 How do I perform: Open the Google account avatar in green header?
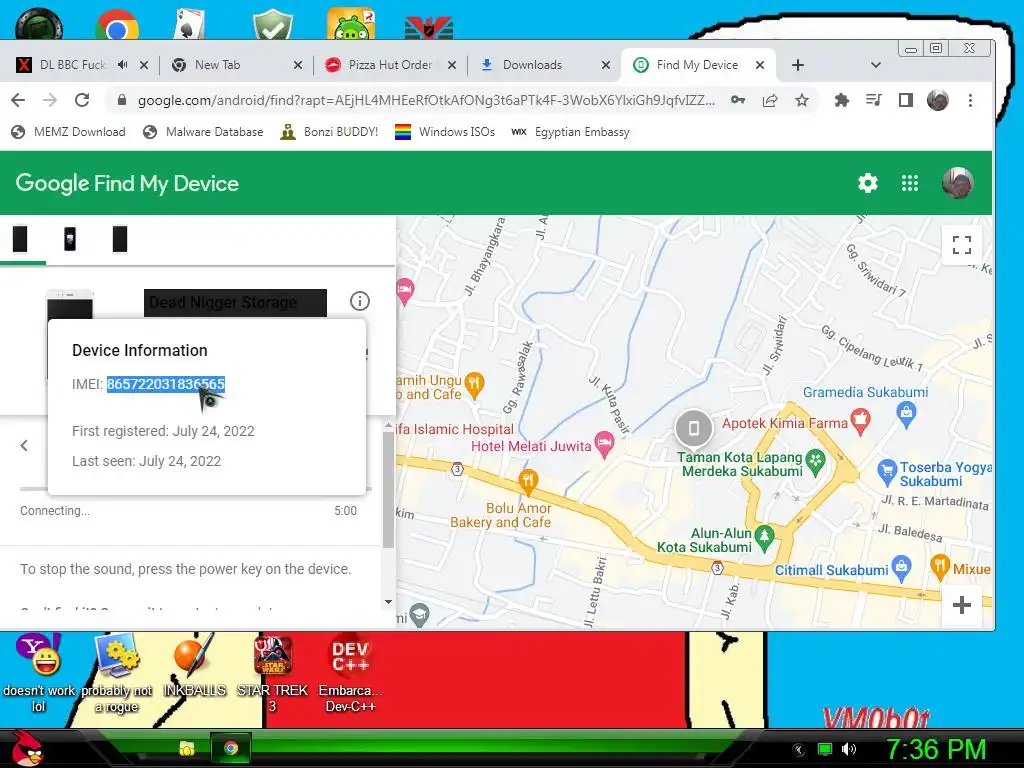[x=957, y=182]
